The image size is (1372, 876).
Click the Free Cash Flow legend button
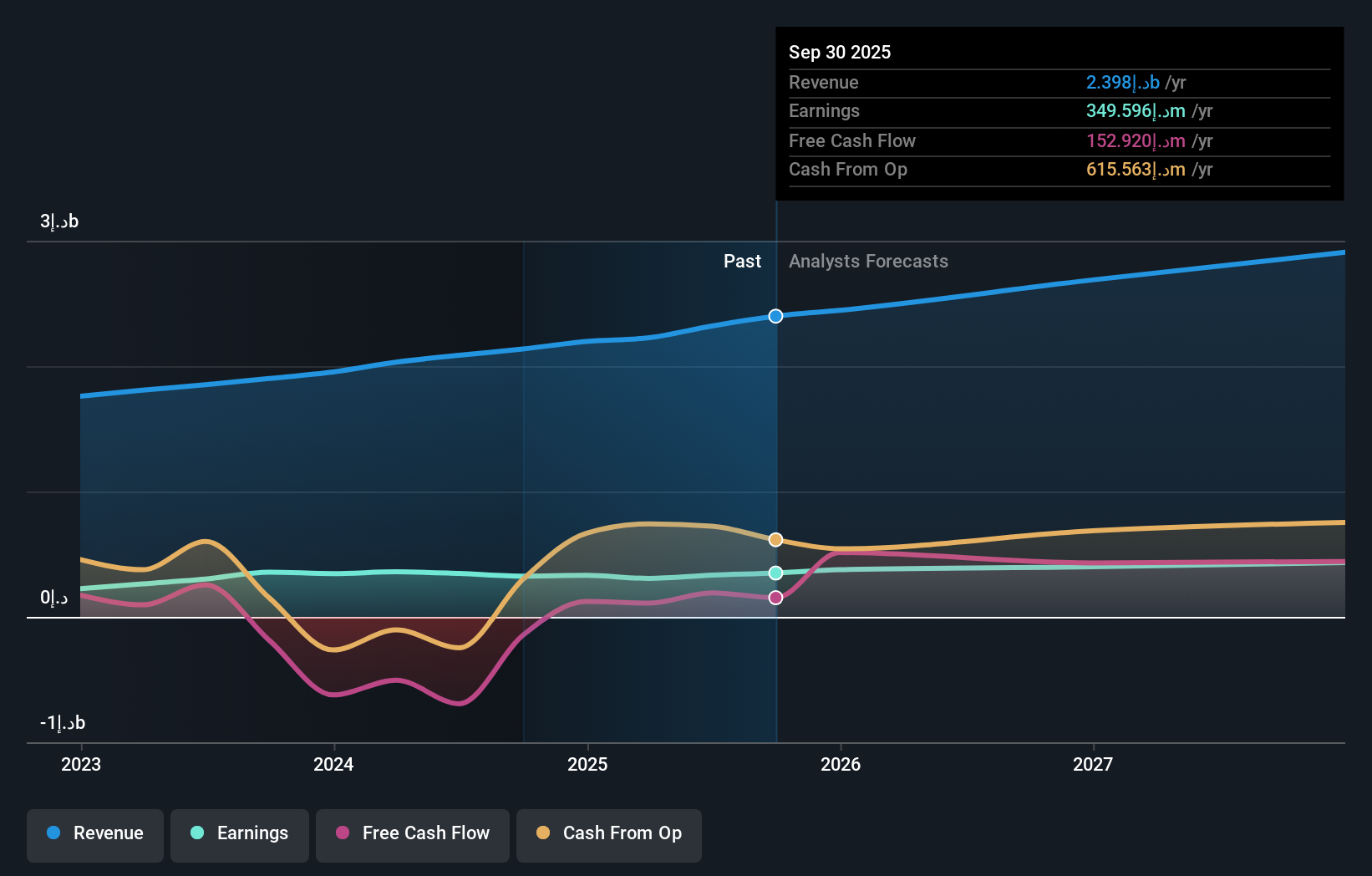(x=412, y=834)
